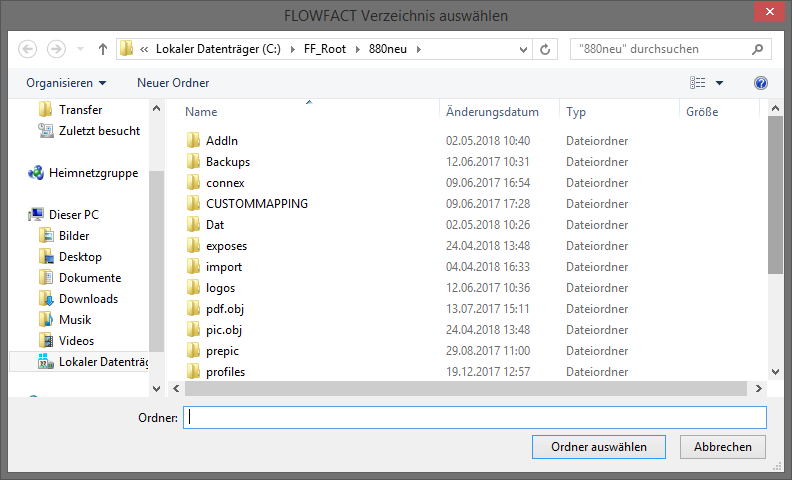This screenshot has height=480, width=792.
Task: Sort by Änderungsdatum column
Action: click(x=492, y=112)
